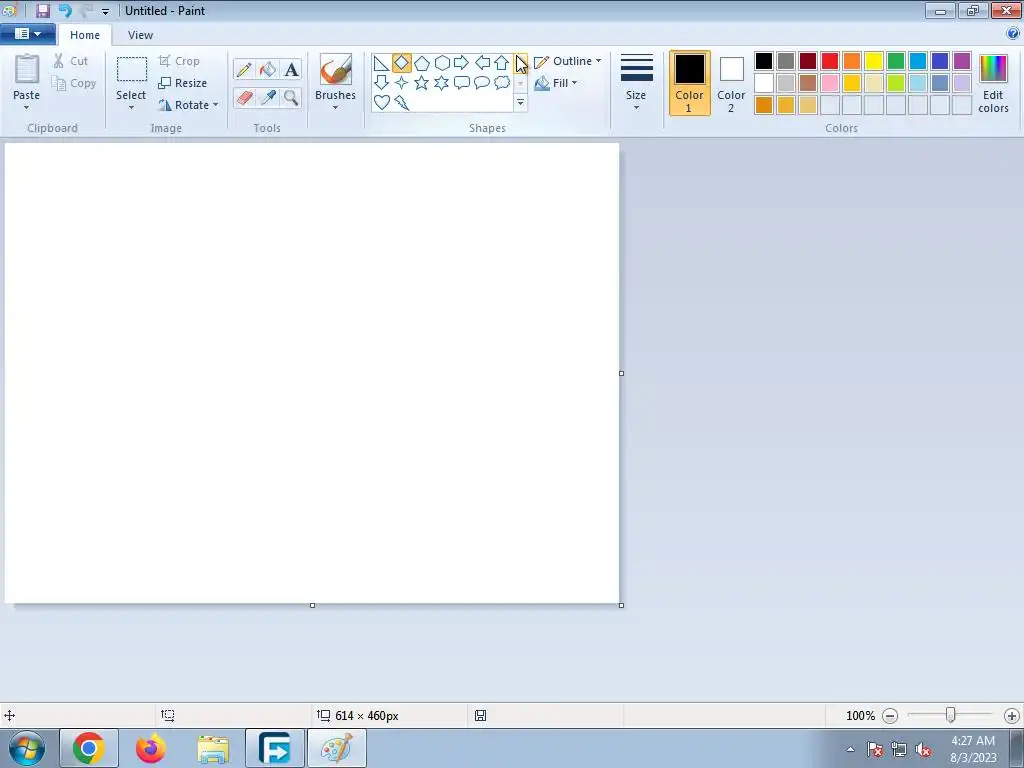Select the Magnifier tool
1024x768 pixels.
click(291, 98)
